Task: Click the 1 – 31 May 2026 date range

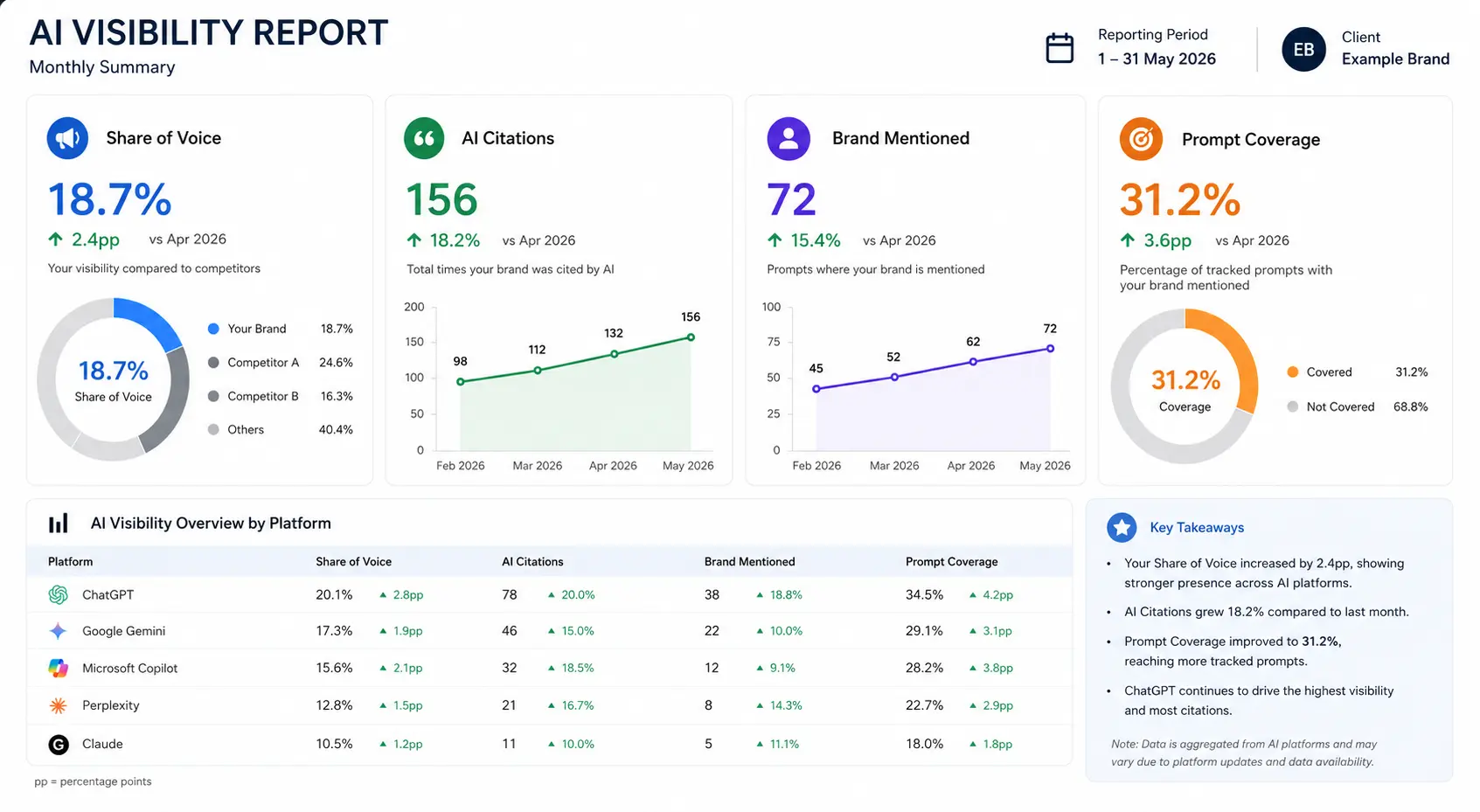Action: [x=1157, y=59]
